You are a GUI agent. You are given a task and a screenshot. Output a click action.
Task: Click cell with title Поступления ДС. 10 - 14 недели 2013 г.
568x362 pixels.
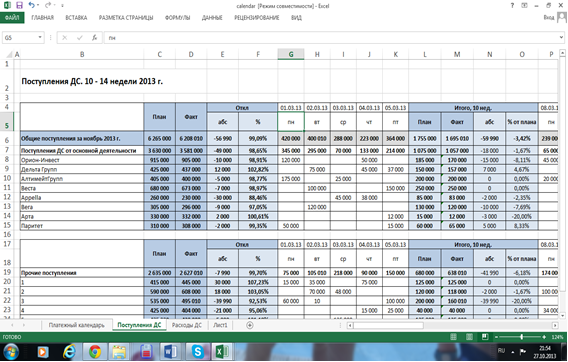92,82
